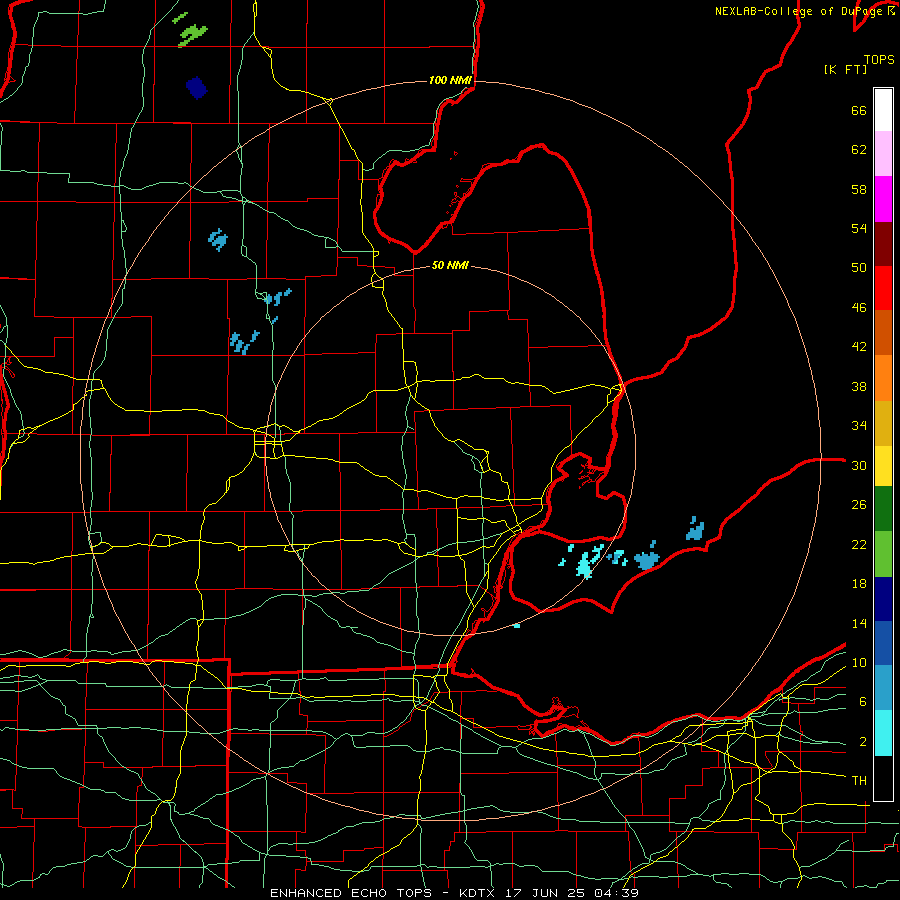Click the "66" legend value
The height and width of the screenshot is (900, 900).
(x=859, y=111)
